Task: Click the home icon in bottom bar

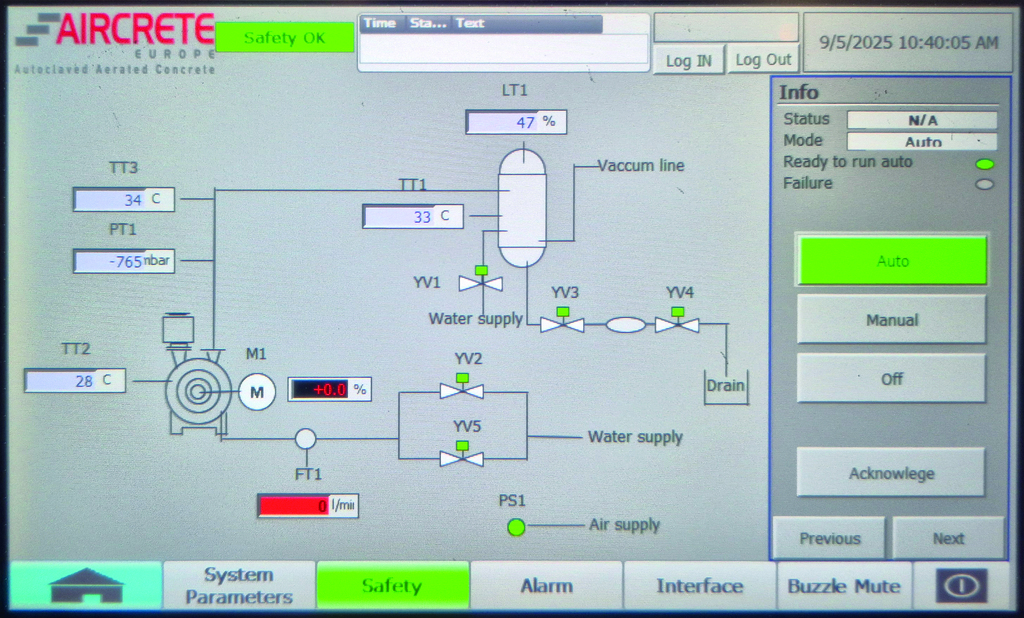Action: (x=86, y=586)
